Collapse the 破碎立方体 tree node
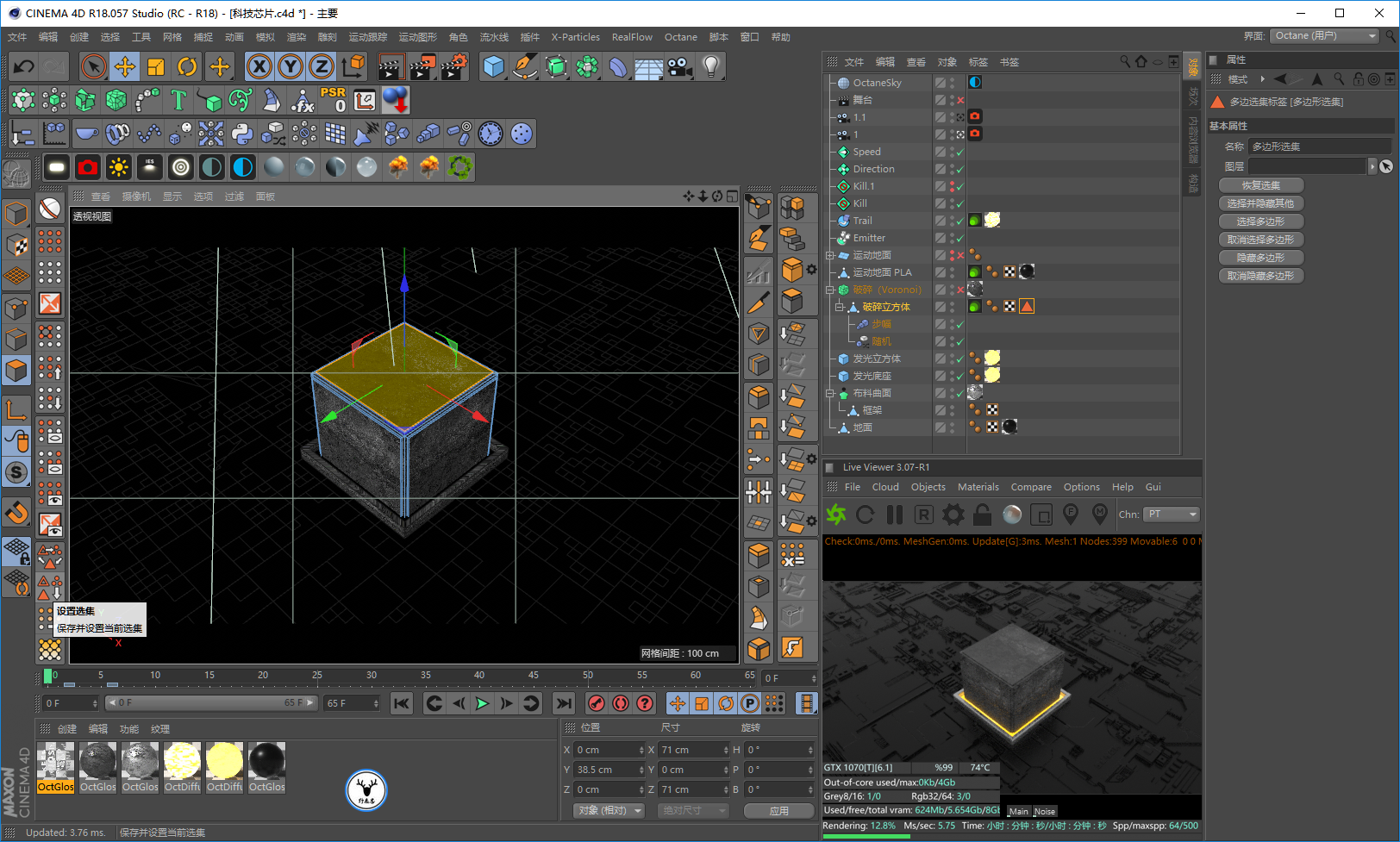 point(839,307)
